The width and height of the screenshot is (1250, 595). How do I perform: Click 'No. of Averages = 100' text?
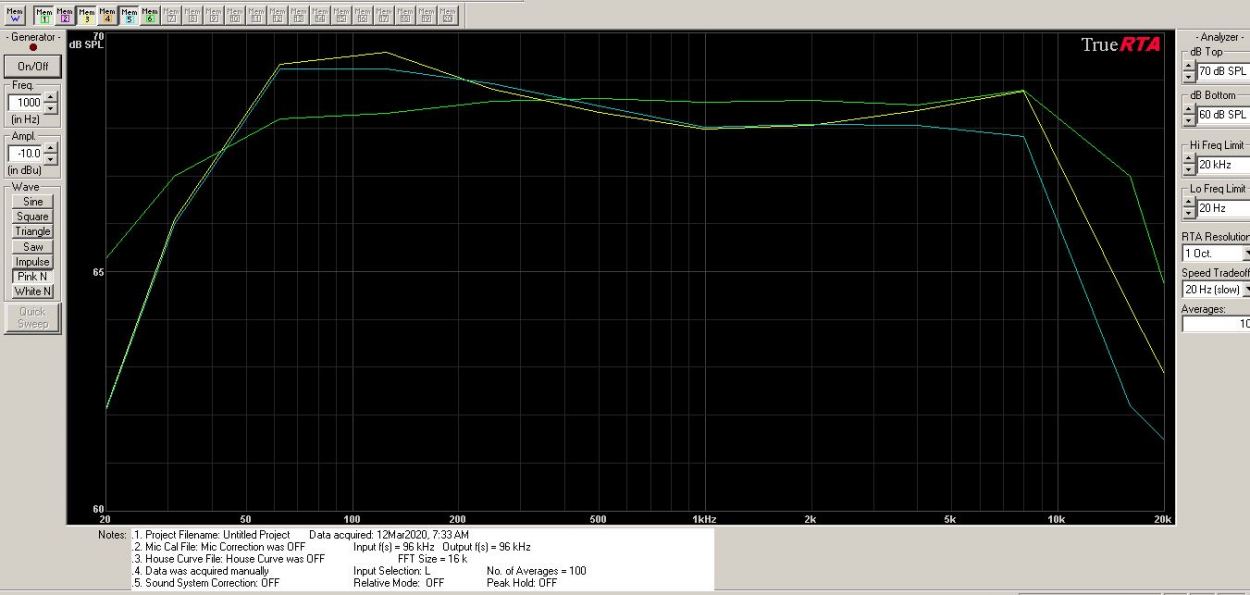536,571
